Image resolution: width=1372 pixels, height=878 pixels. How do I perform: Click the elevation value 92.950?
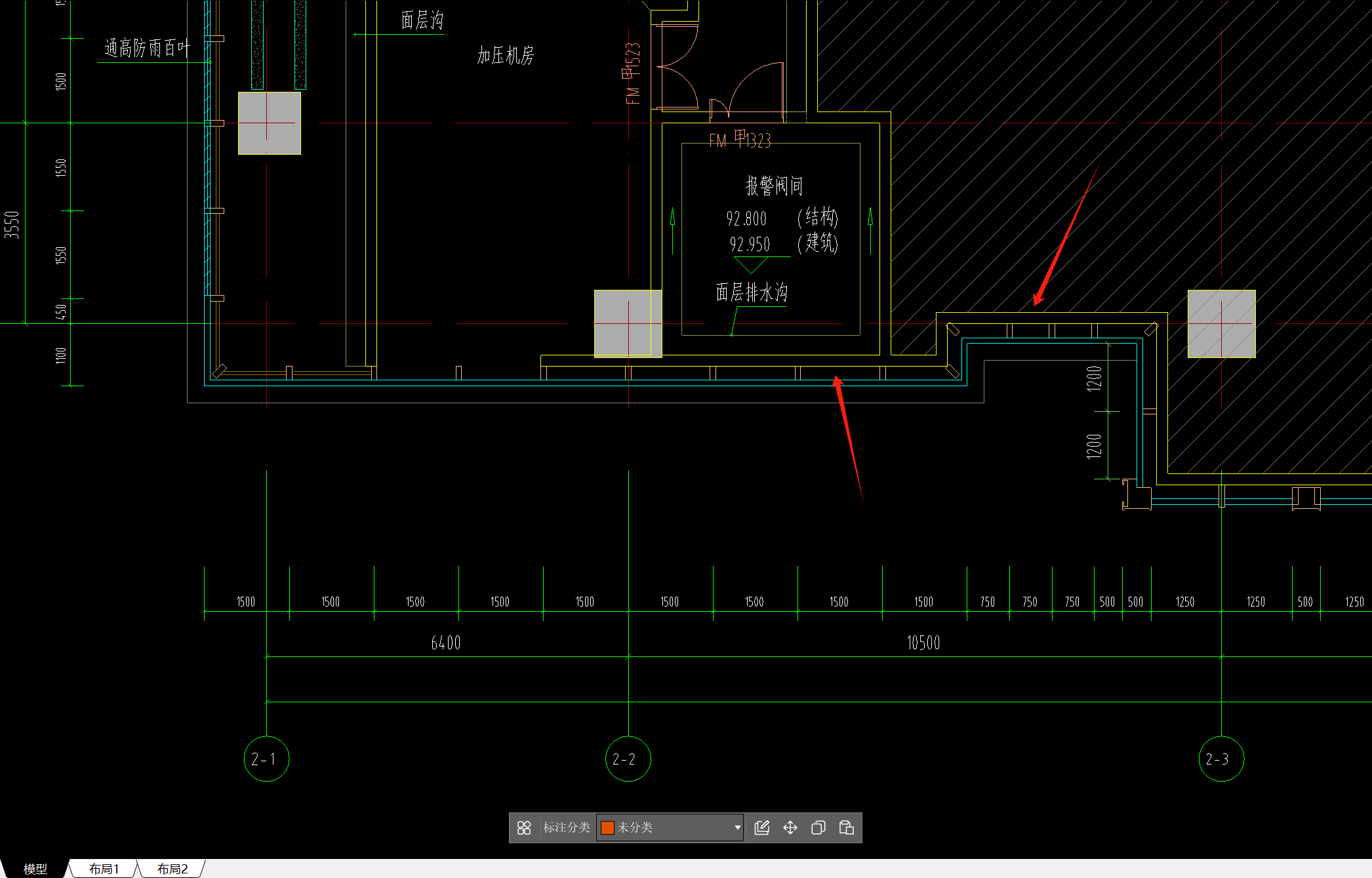pyautogui.click(x=750, y=244)
